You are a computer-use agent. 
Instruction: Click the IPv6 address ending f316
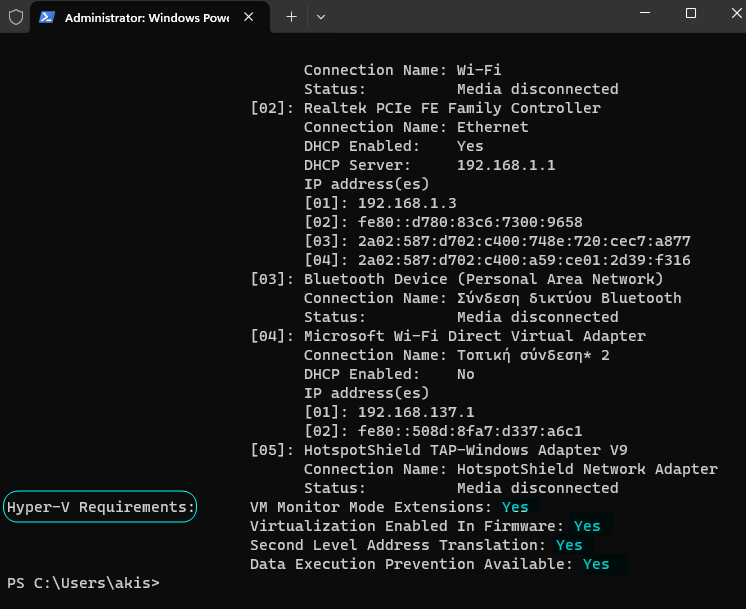[524, 260]
